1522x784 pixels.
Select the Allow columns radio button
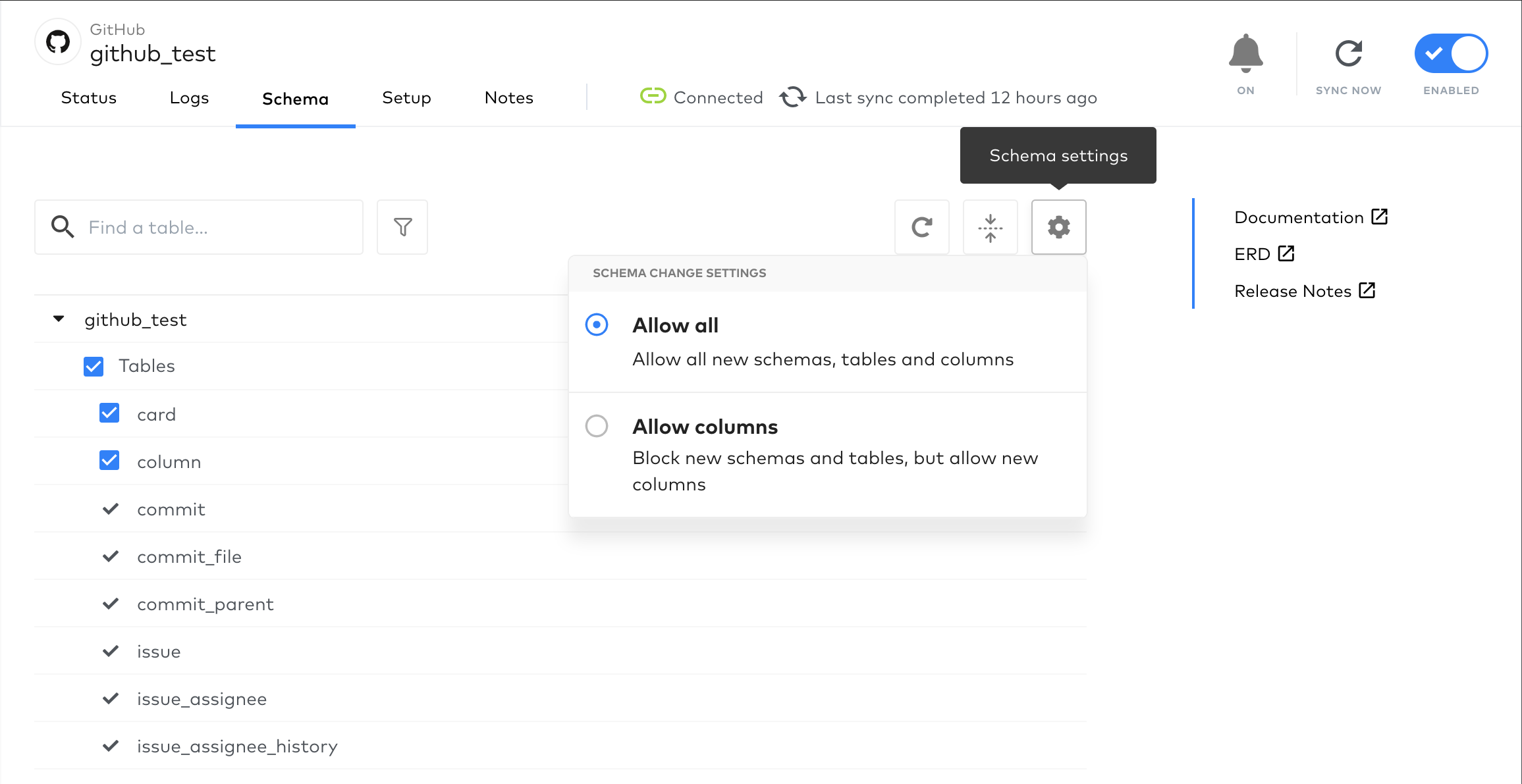click(597, 425)
